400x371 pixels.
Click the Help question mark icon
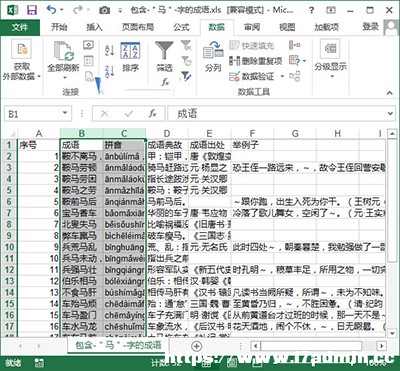point(311,10)
